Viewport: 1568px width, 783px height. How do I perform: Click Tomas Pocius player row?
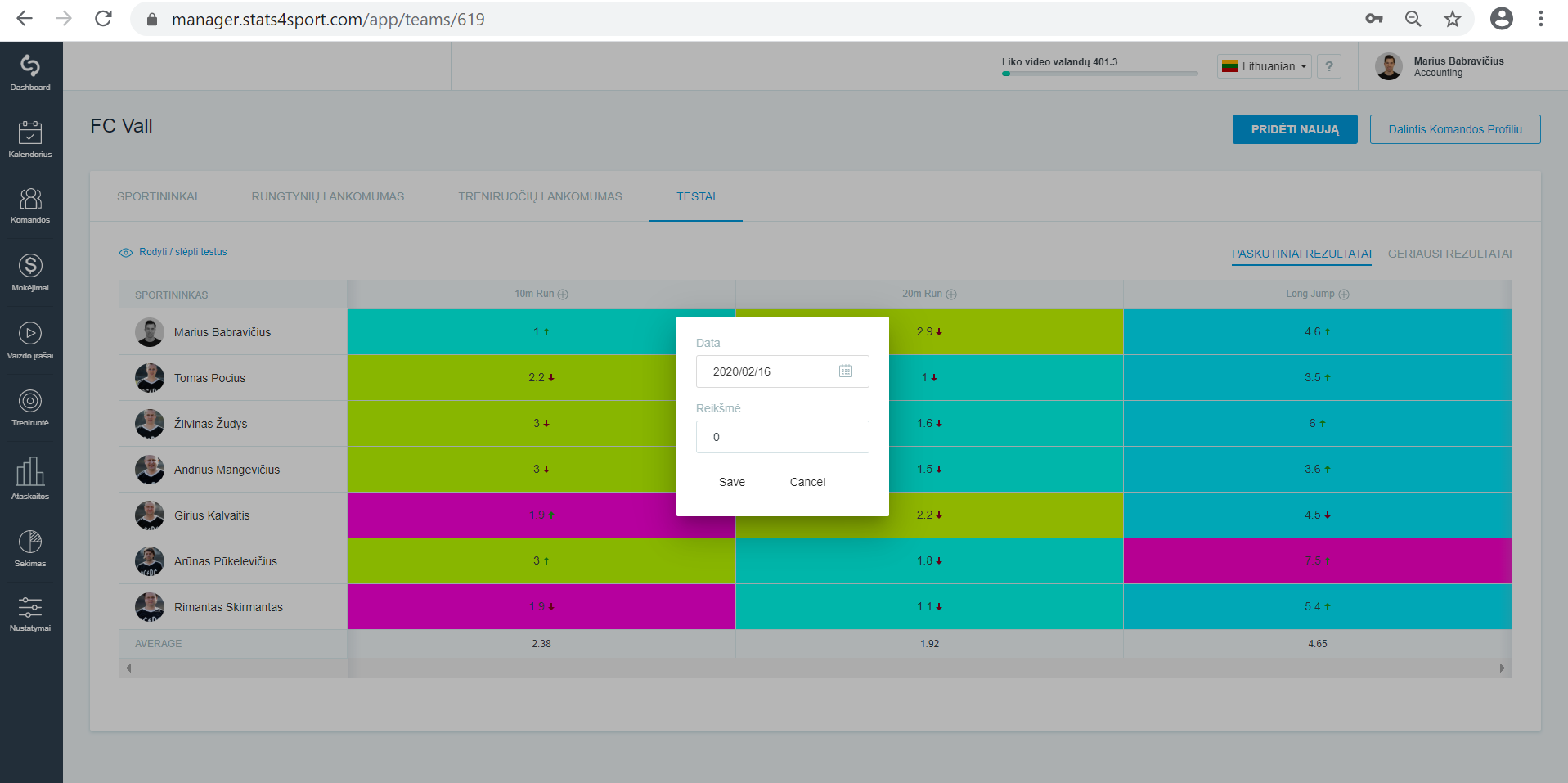(232, 378)
